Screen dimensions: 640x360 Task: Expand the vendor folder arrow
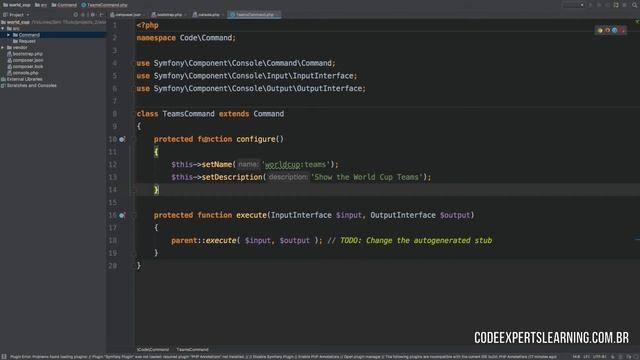[x=3, y=48]
